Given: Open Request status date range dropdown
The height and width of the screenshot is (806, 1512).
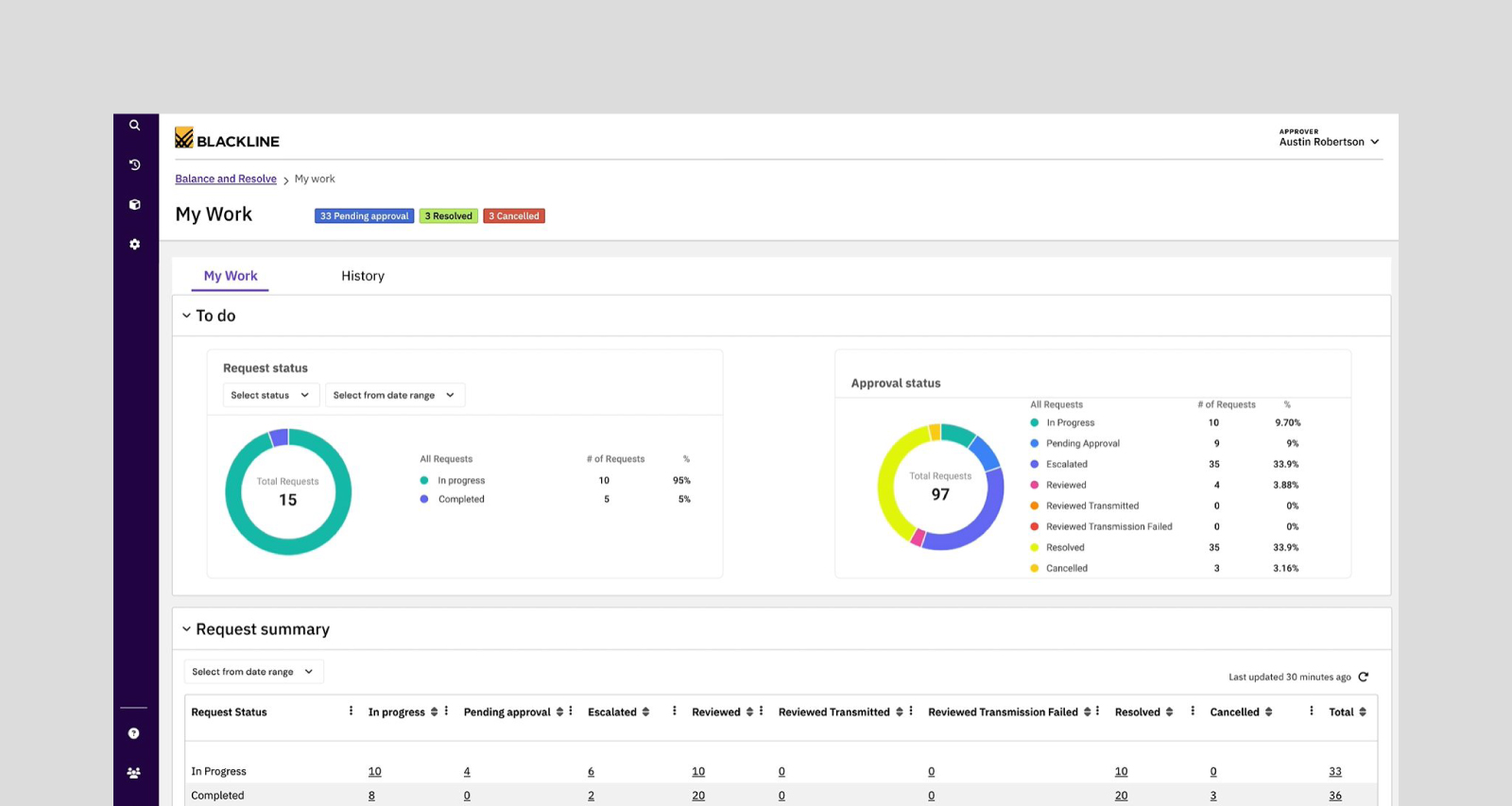Looking at the screenshot, I should tap(395, 395).
